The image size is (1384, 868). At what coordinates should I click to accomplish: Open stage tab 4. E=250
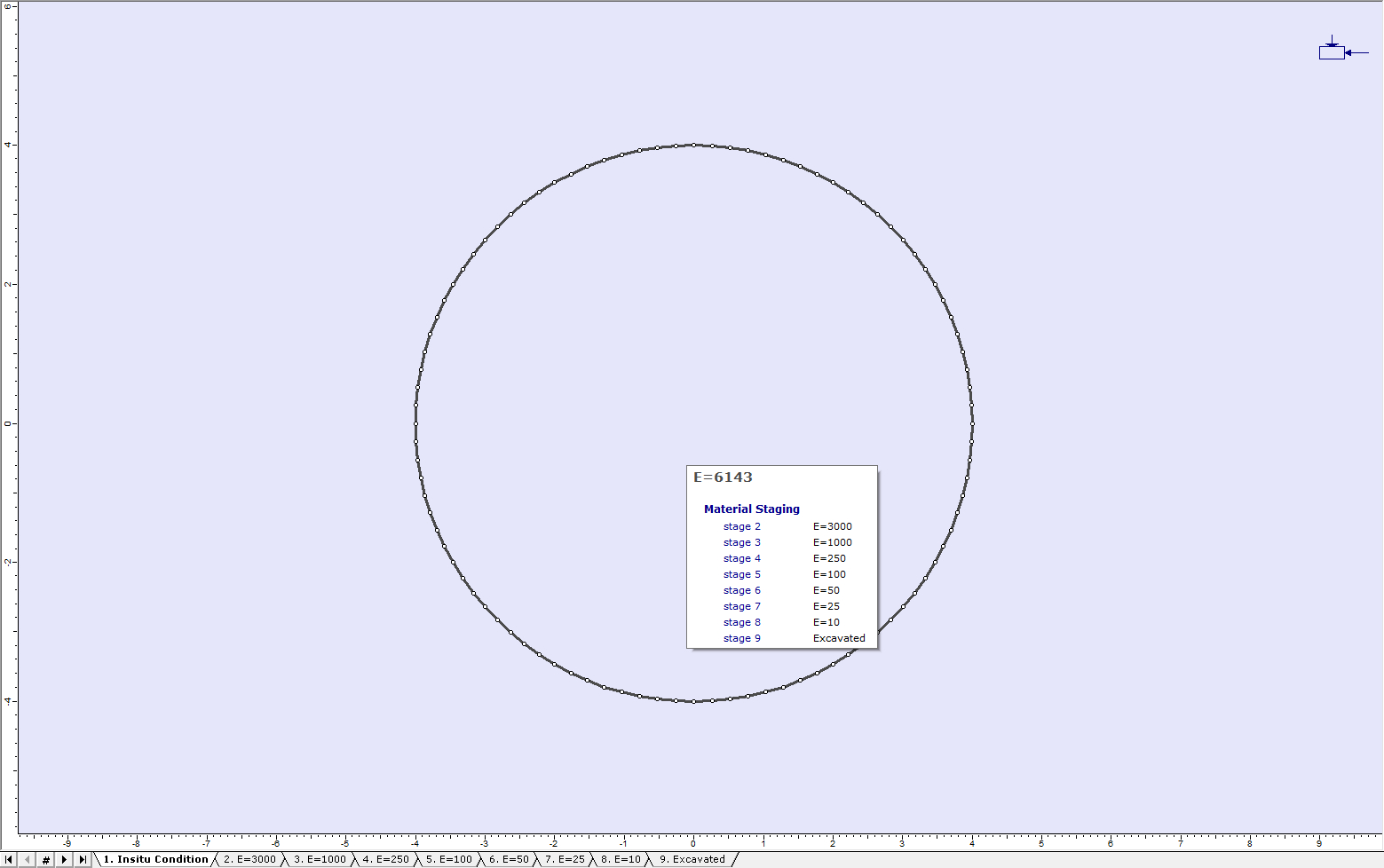(385, 859)
